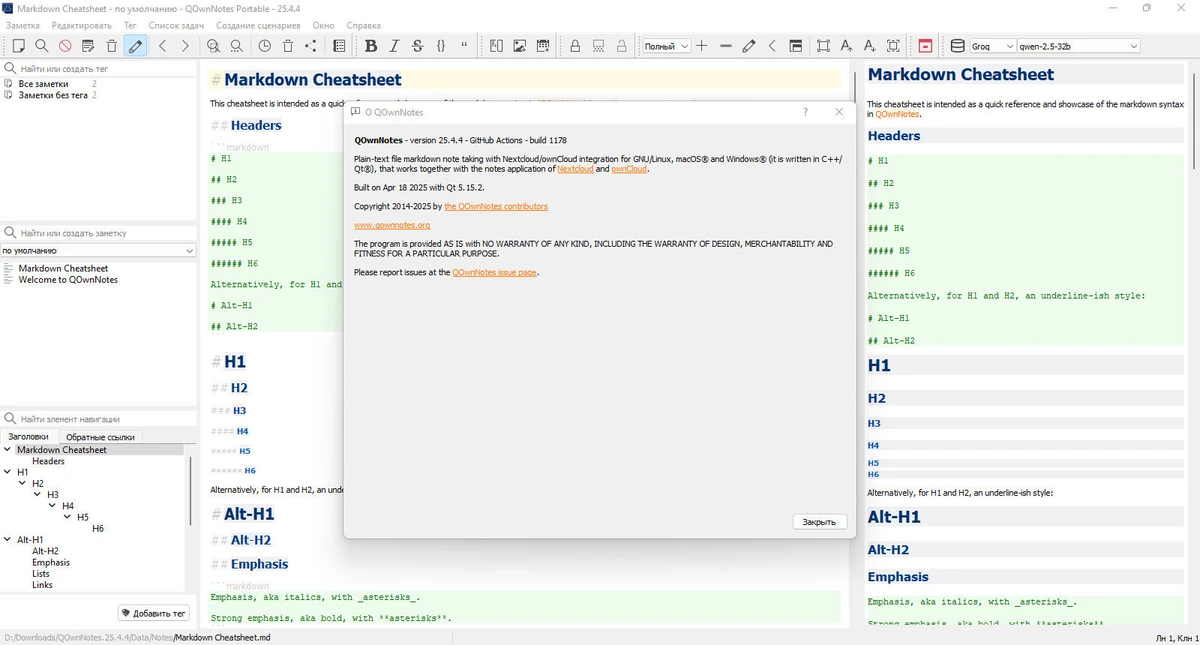Image resolution: width=1200 pixels, height=645 pixels.
Task: Click the red square toolbar icon
Action: point(926,46)
